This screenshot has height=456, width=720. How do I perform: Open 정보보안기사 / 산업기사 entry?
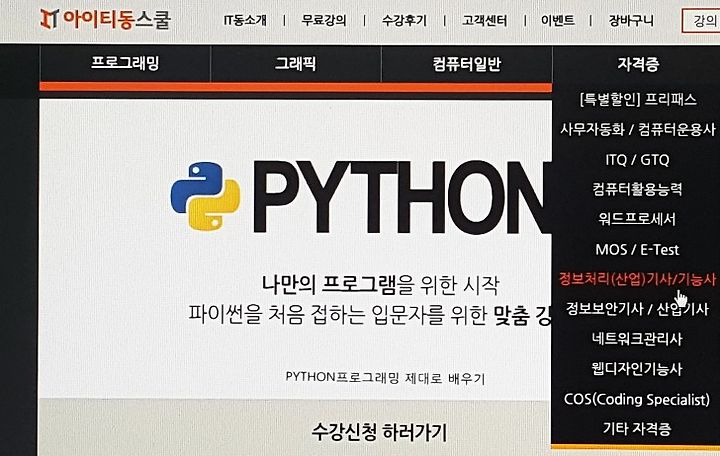coord(637,309)
